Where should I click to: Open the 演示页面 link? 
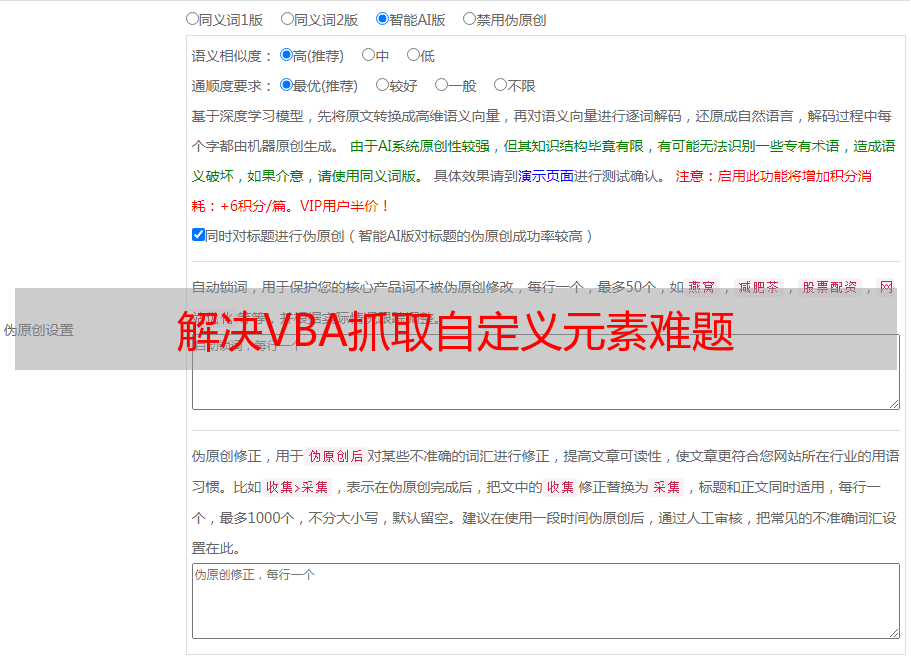click(x=546, y=176)
